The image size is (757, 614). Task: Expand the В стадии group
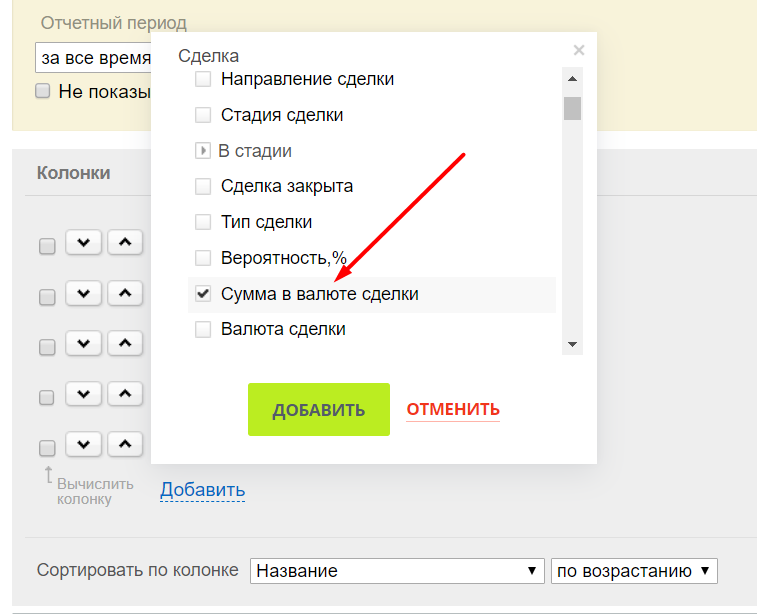[203, 151]
